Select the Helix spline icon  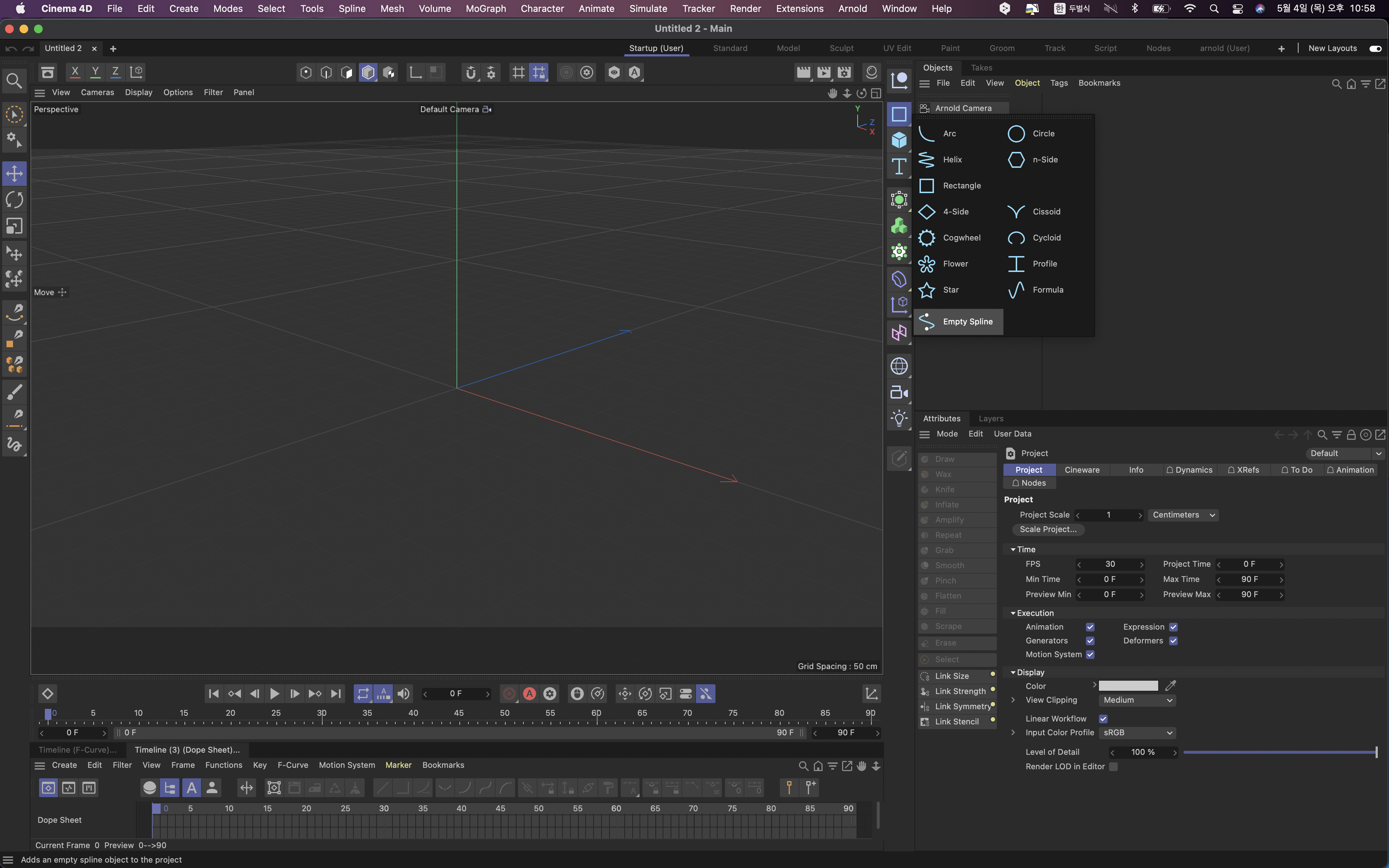point(926,159)
